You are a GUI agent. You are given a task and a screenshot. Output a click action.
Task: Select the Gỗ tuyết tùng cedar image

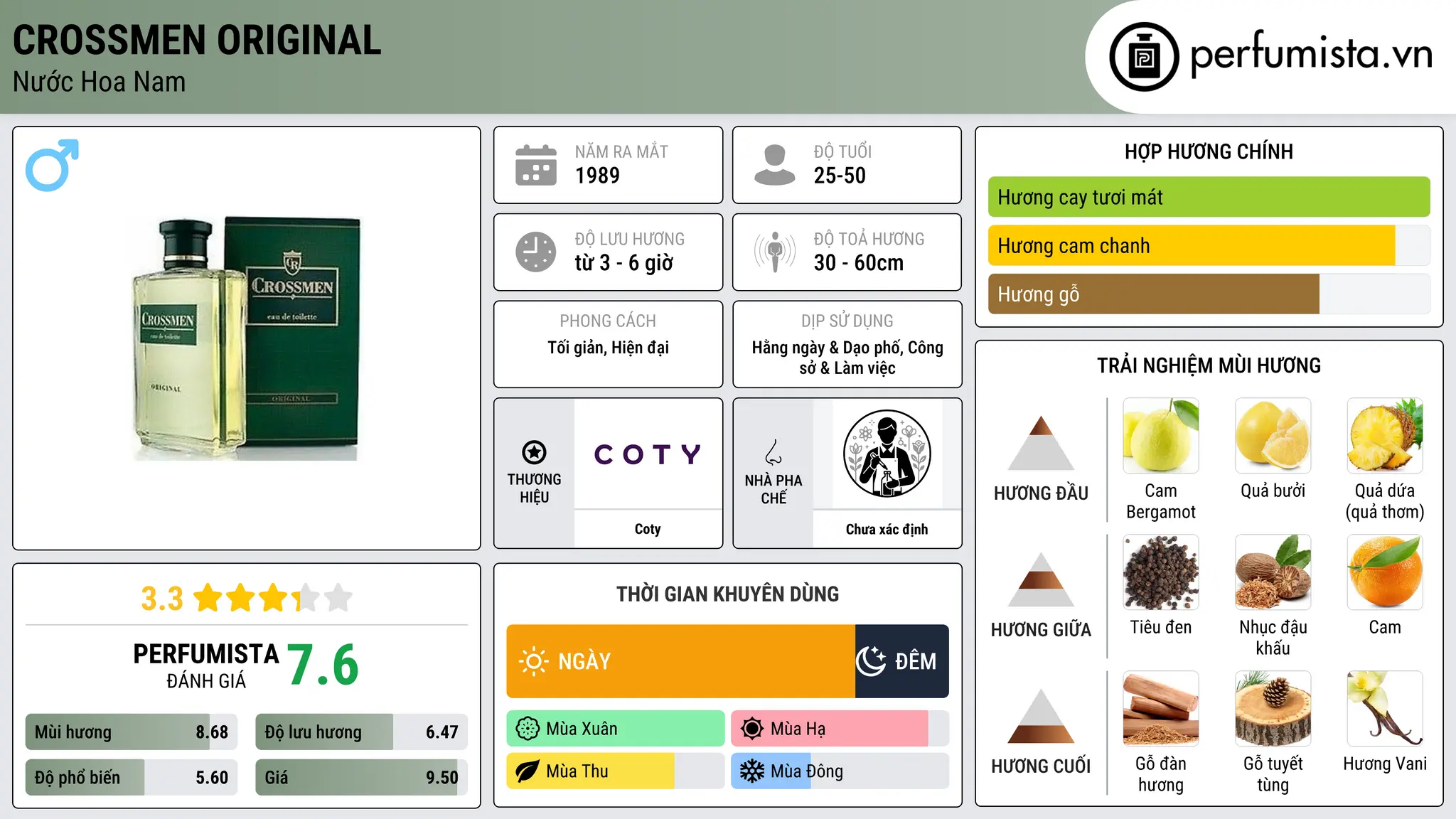pyautogui.click(x=1273, y=709)
